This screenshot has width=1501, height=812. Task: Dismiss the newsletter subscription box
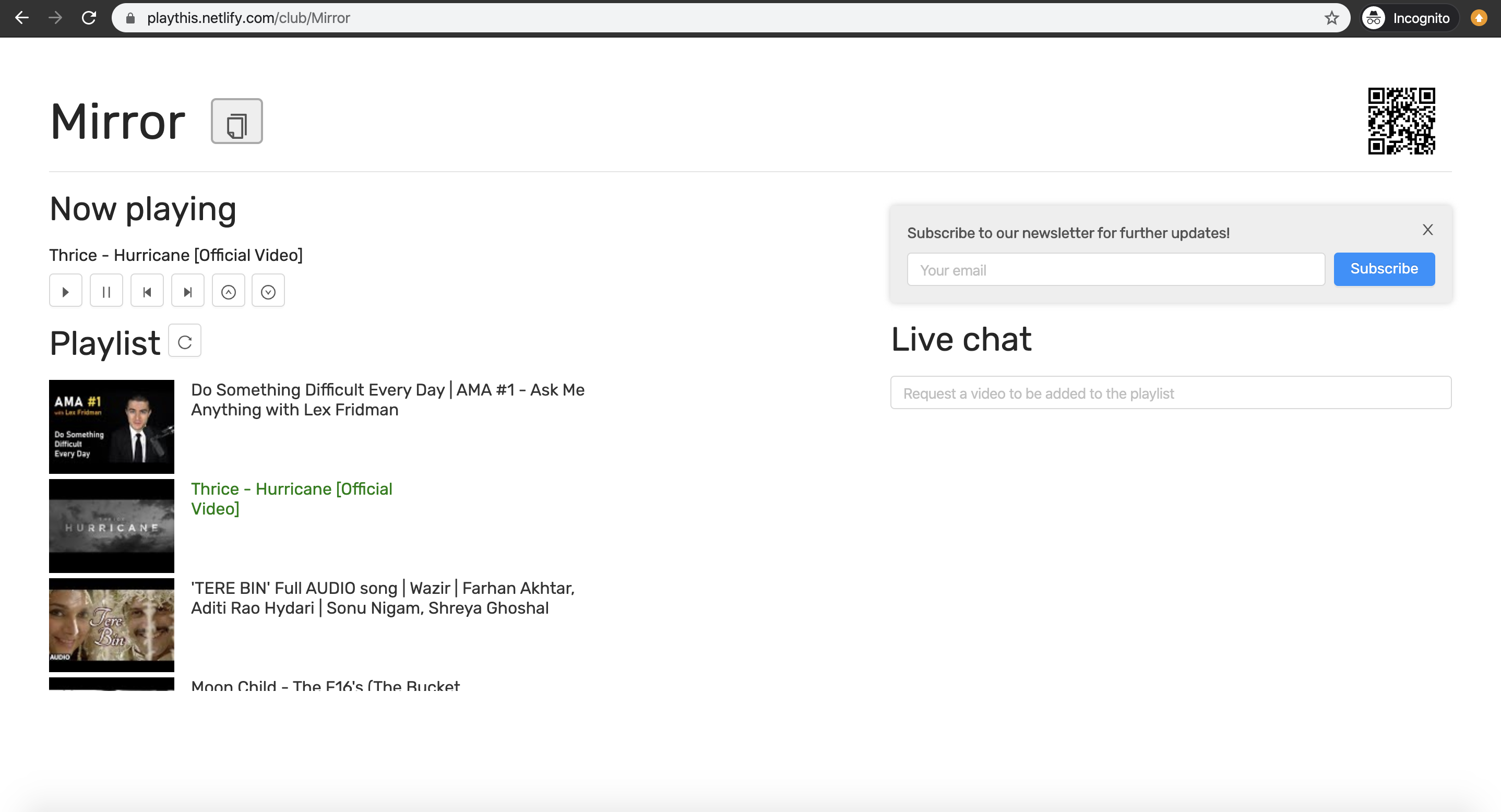(1427, 230)
